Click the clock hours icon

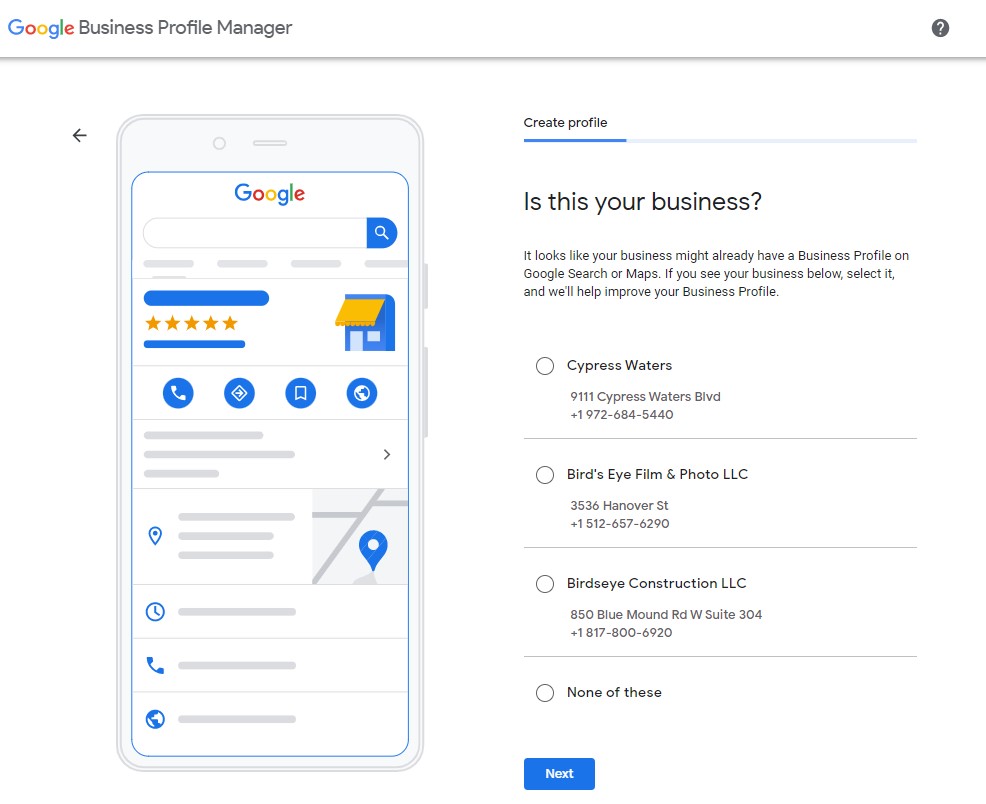[x=155, y=612]
